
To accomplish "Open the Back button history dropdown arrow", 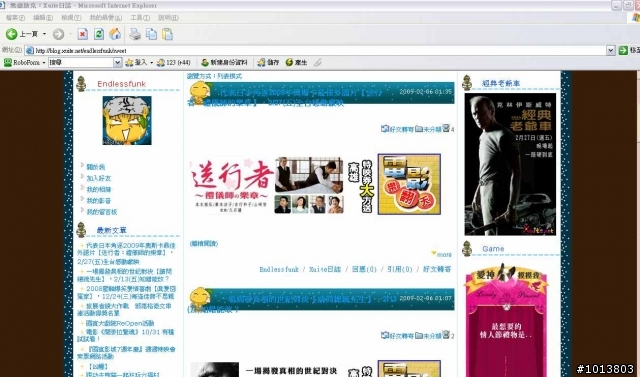I will 44,34.
